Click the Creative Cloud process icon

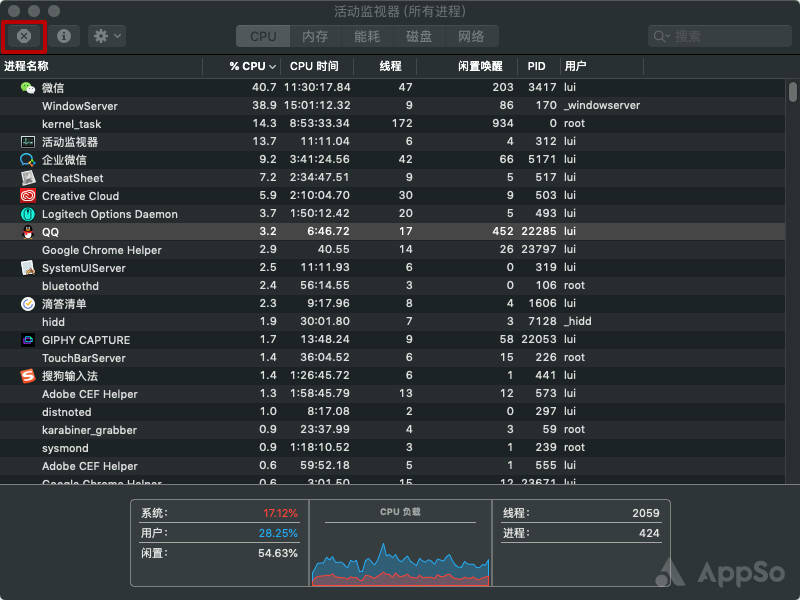[26, 196]
